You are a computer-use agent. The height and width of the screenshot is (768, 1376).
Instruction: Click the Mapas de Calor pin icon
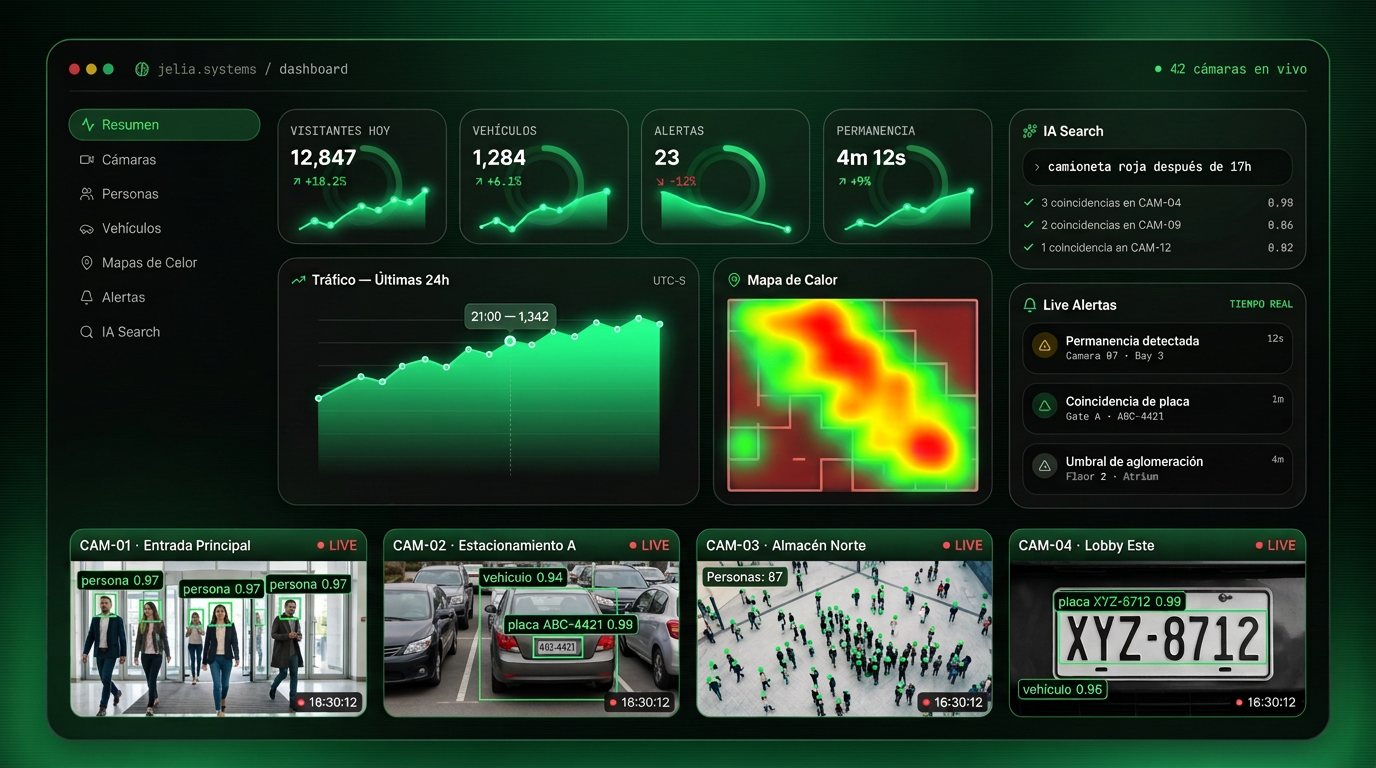87,263
